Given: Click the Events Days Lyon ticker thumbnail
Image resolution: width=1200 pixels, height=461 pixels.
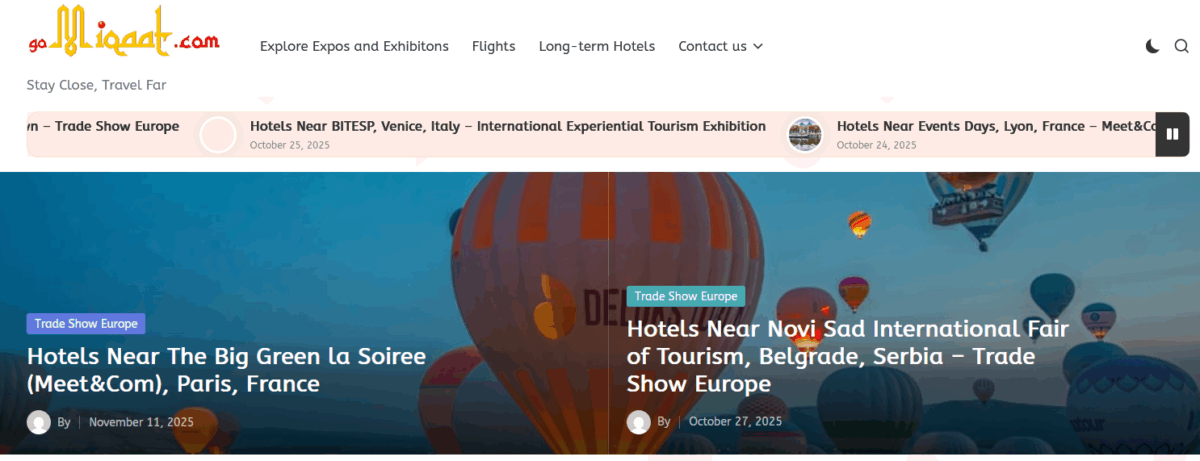Looking at the screenshot, I should [x=805, y=134].
